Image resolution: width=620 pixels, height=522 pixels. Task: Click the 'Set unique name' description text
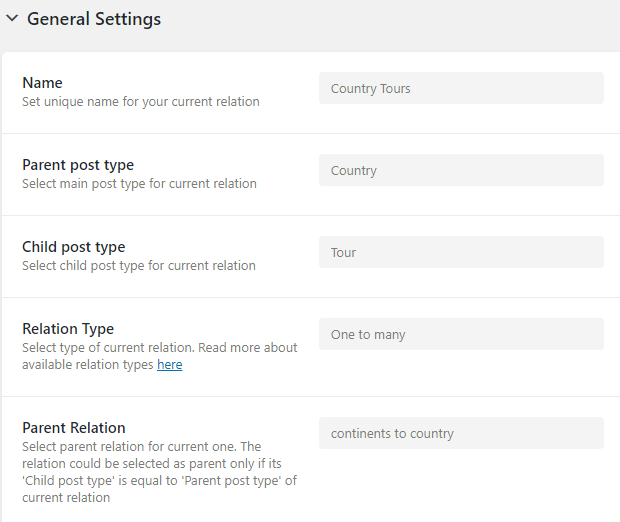(141, 102)
